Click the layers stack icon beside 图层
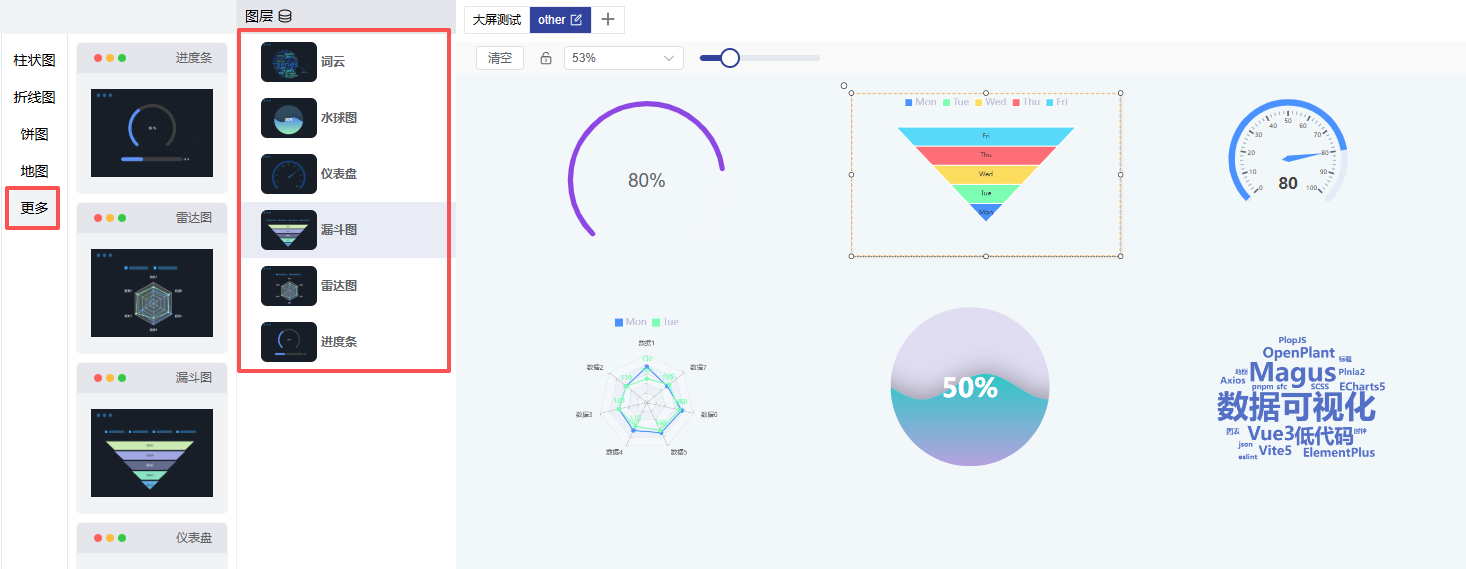Image resolution: width=1466 pixels, height=569 pixels. tap(285, 16)
